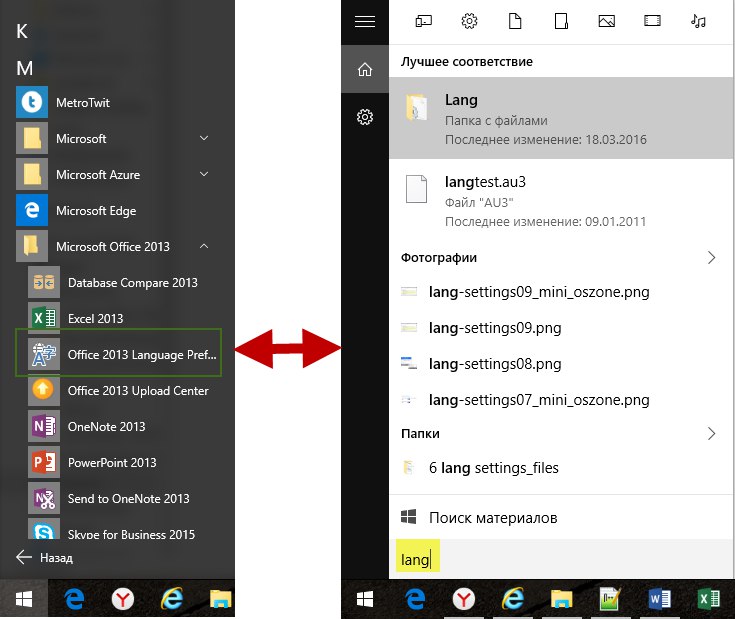Screen dimensions: 735x619
Task: Open File Explorer from right taskbar
Action: (562, 599)
